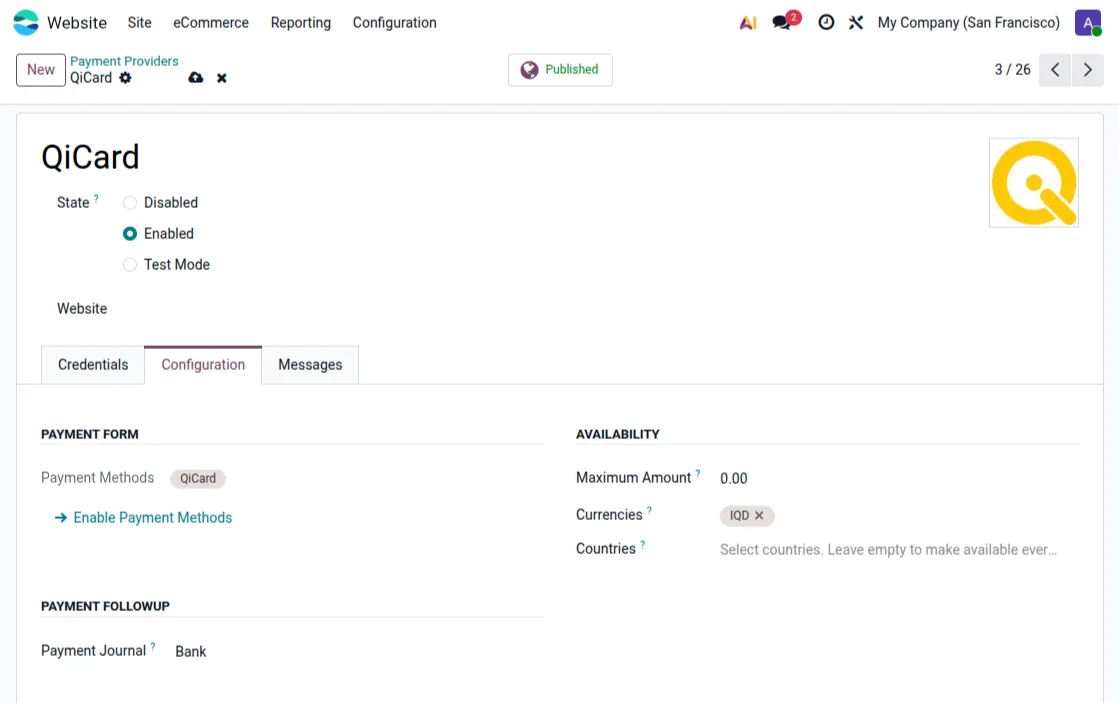Go to the next record arrow
The image size is (1119, 703).
point(1088,70)
